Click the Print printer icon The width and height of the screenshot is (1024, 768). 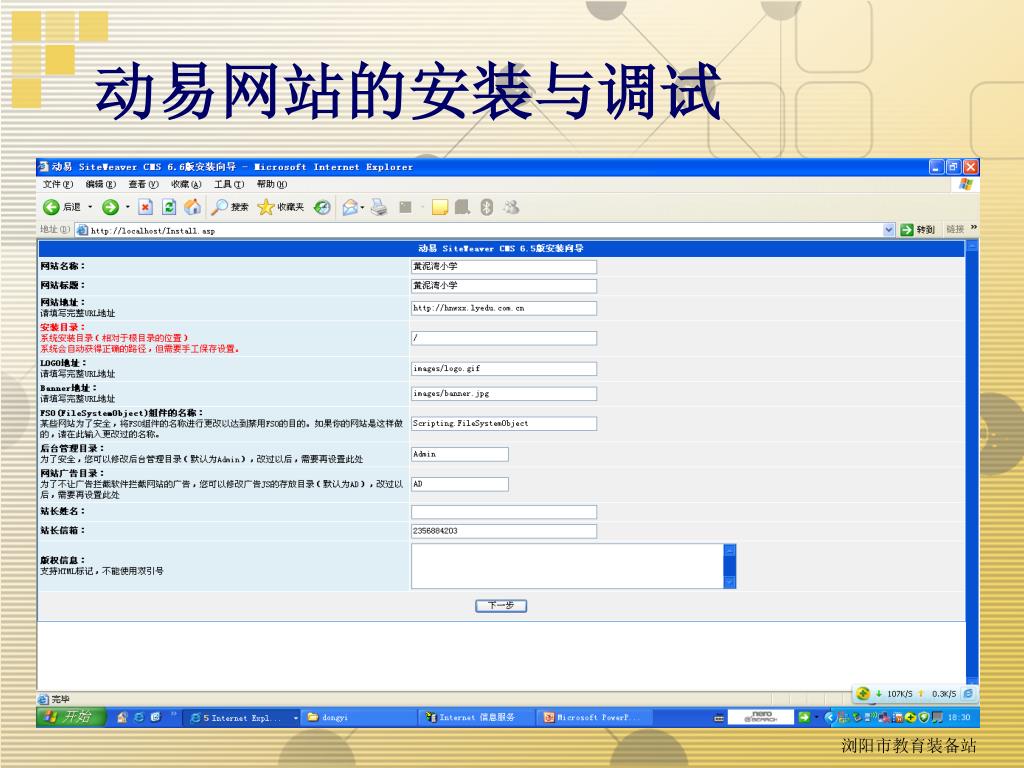tap(379, 208)
